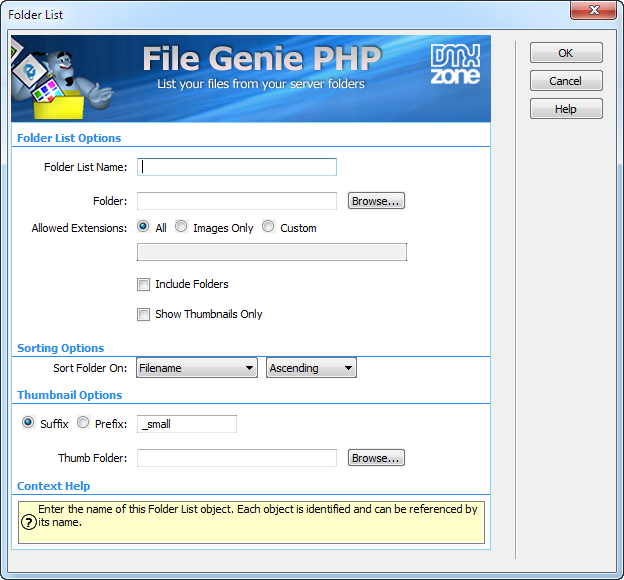Click the OK button
This screenshot has width=624, height=580.
(566, 53)
